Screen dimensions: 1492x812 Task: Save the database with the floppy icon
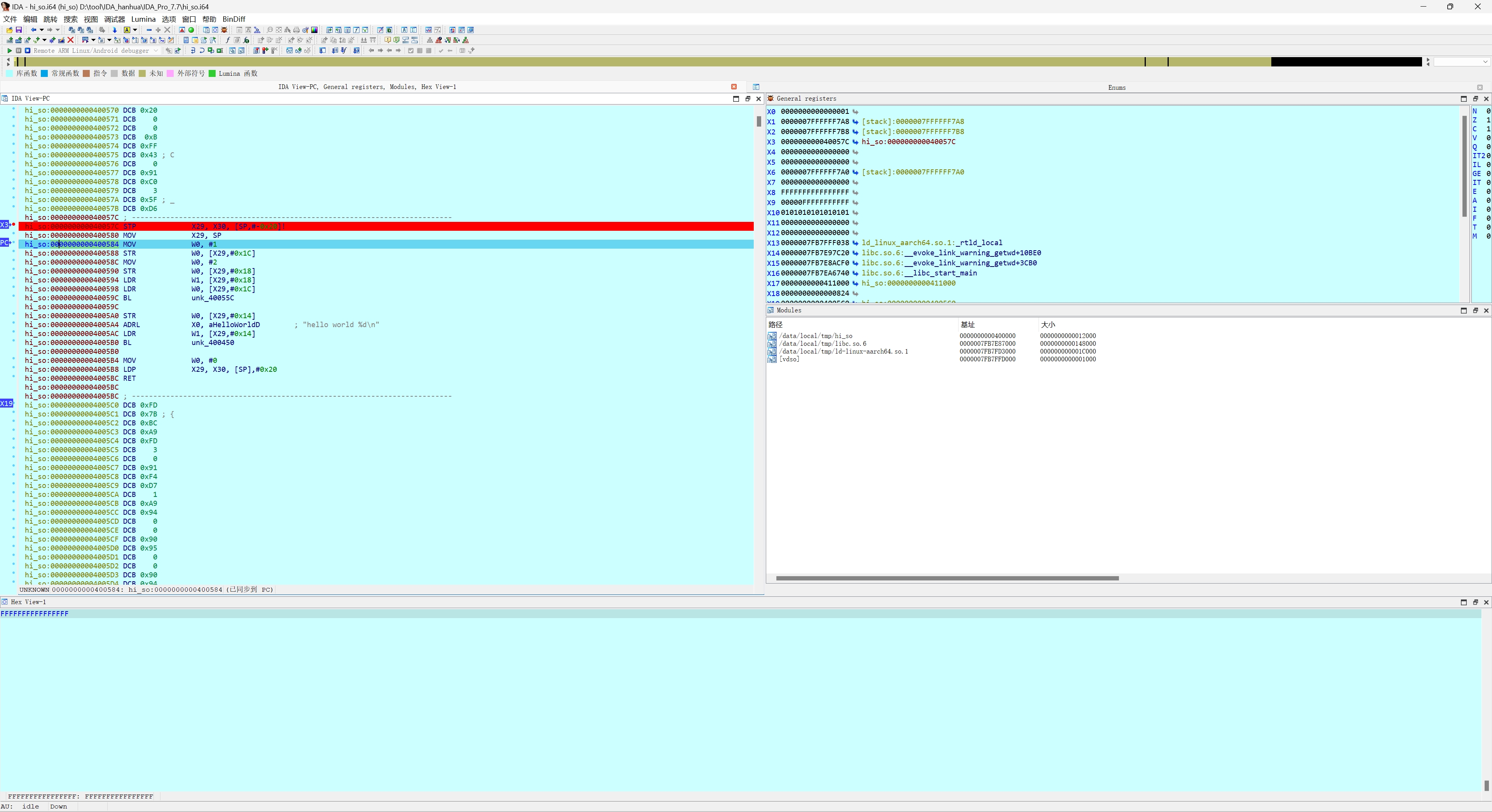pyautogui.click(x=19, y=30)
